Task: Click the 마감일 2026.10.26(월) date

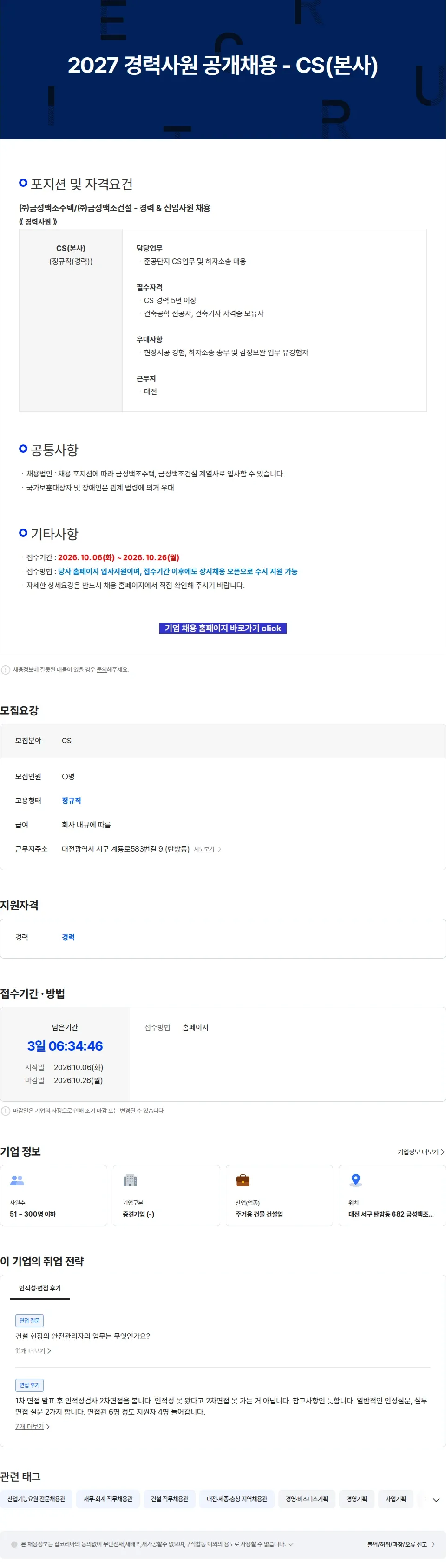Action: tap(78, 1080)
